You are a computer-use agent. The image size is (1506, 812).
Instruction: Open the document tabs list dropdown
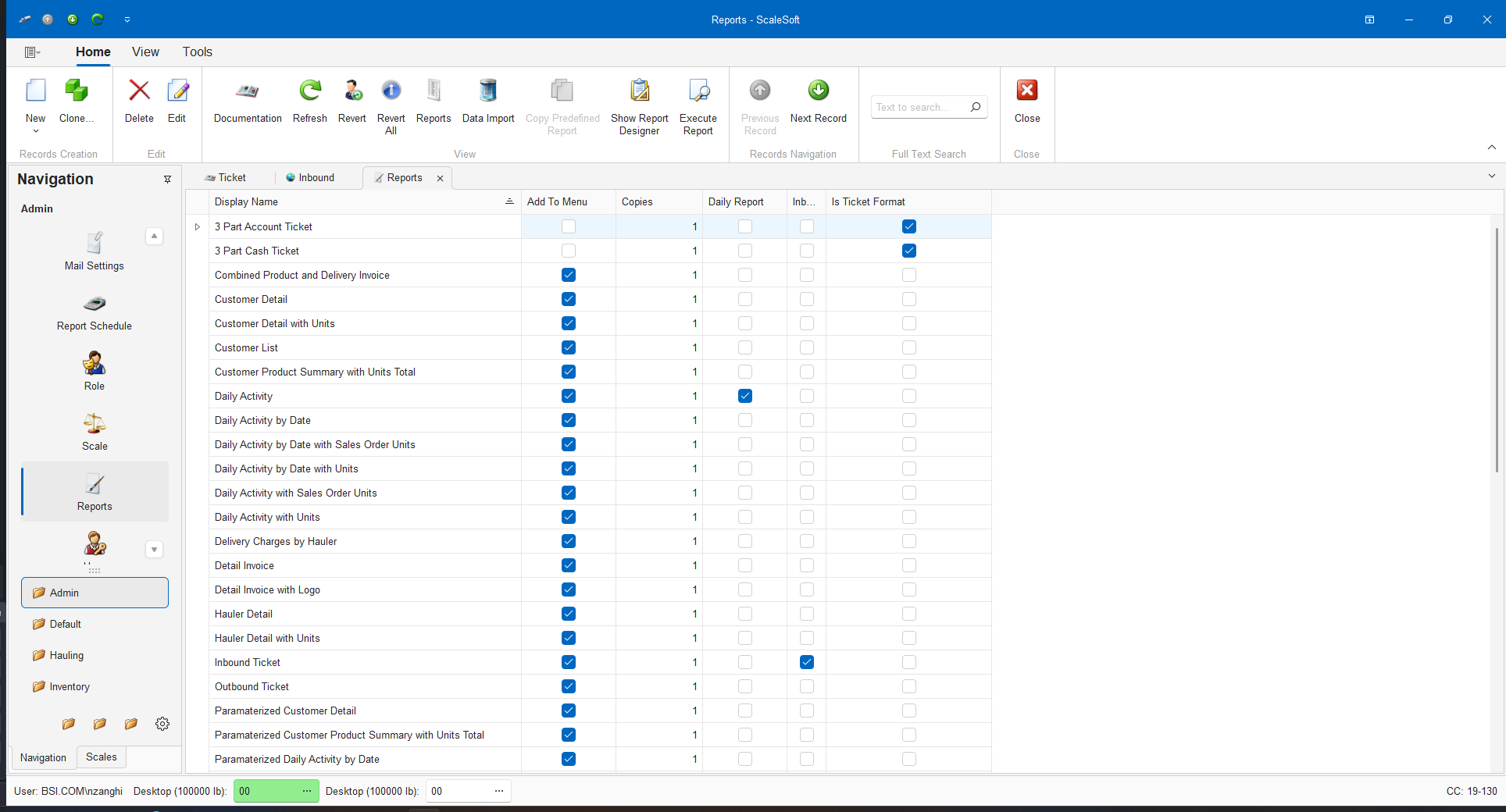pyautogui.click(x=1491, y=176)
